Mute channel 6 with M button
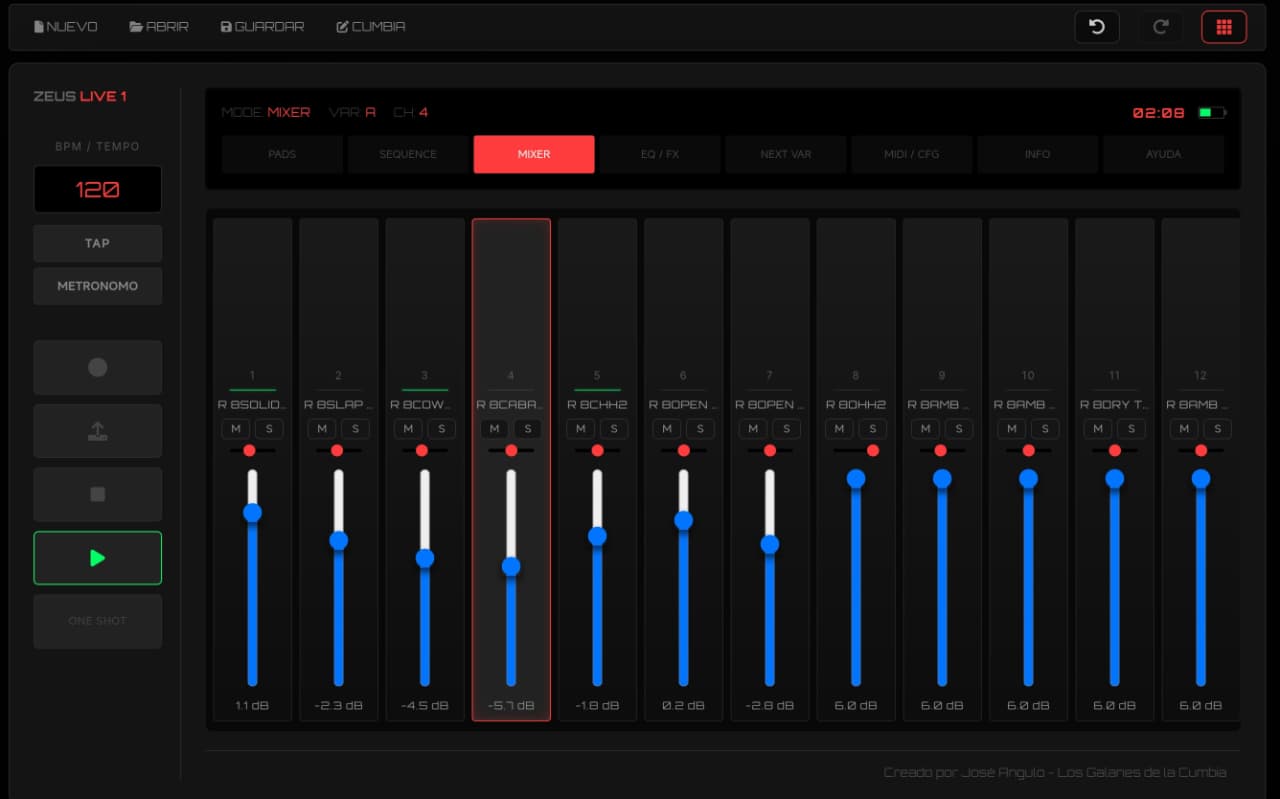1280x799 pixels. click(667, 429)
